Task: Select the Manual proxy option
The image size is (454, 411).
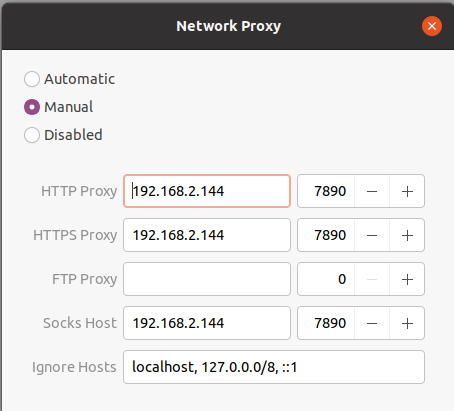Action: (32, 107)
